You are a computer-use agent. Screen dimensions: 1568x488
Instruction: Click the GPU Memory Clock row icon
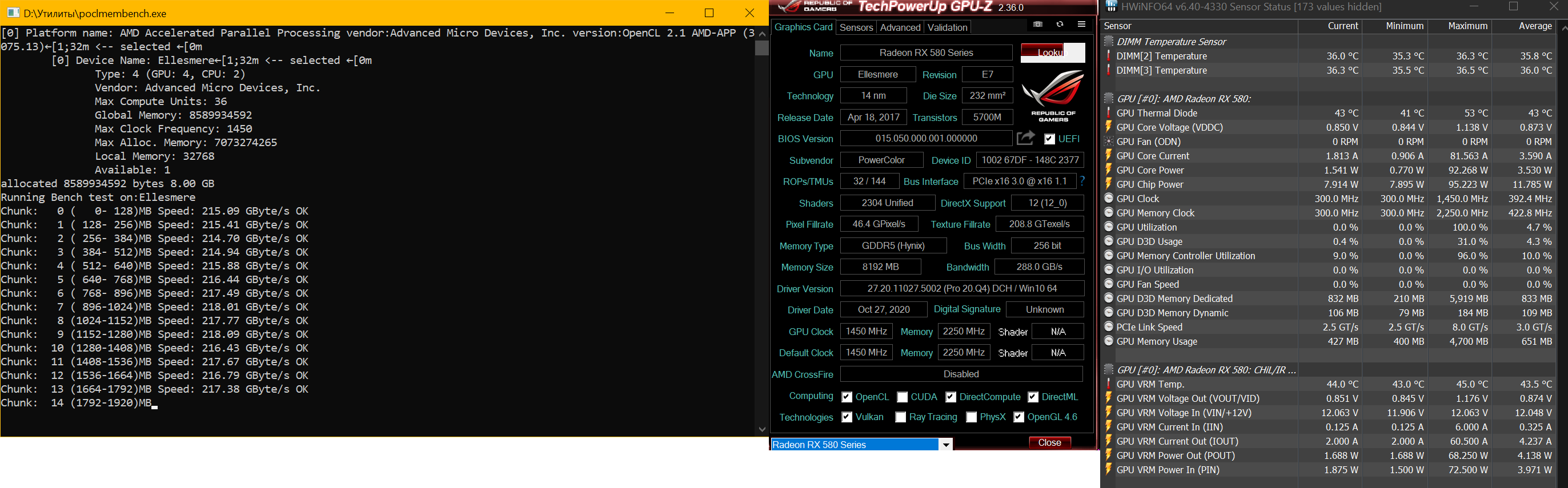tap(1108, 213)
